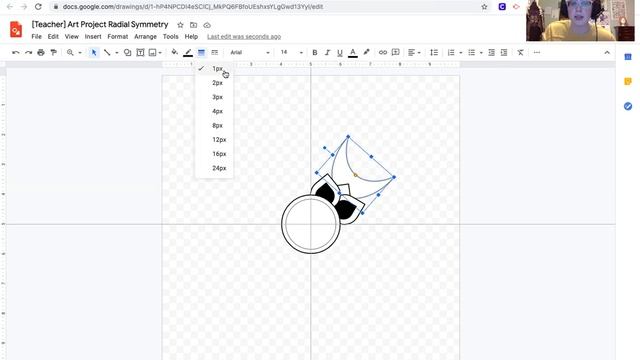Increase indent

[x=504, y=53]
